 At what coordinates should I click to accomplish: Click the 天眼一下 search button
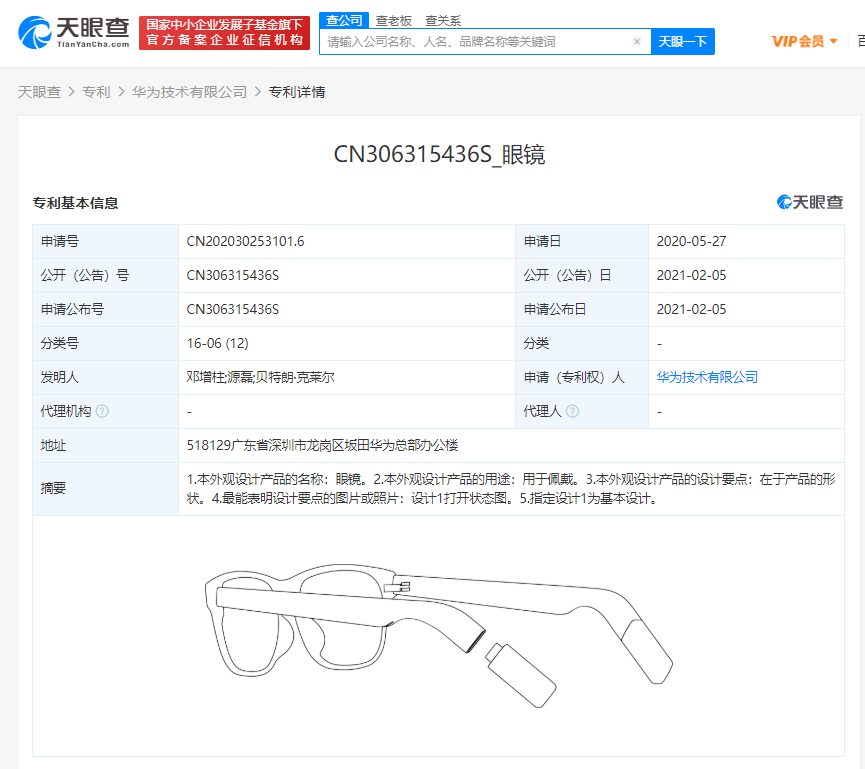pyautogui.click(x=684, y=41)
